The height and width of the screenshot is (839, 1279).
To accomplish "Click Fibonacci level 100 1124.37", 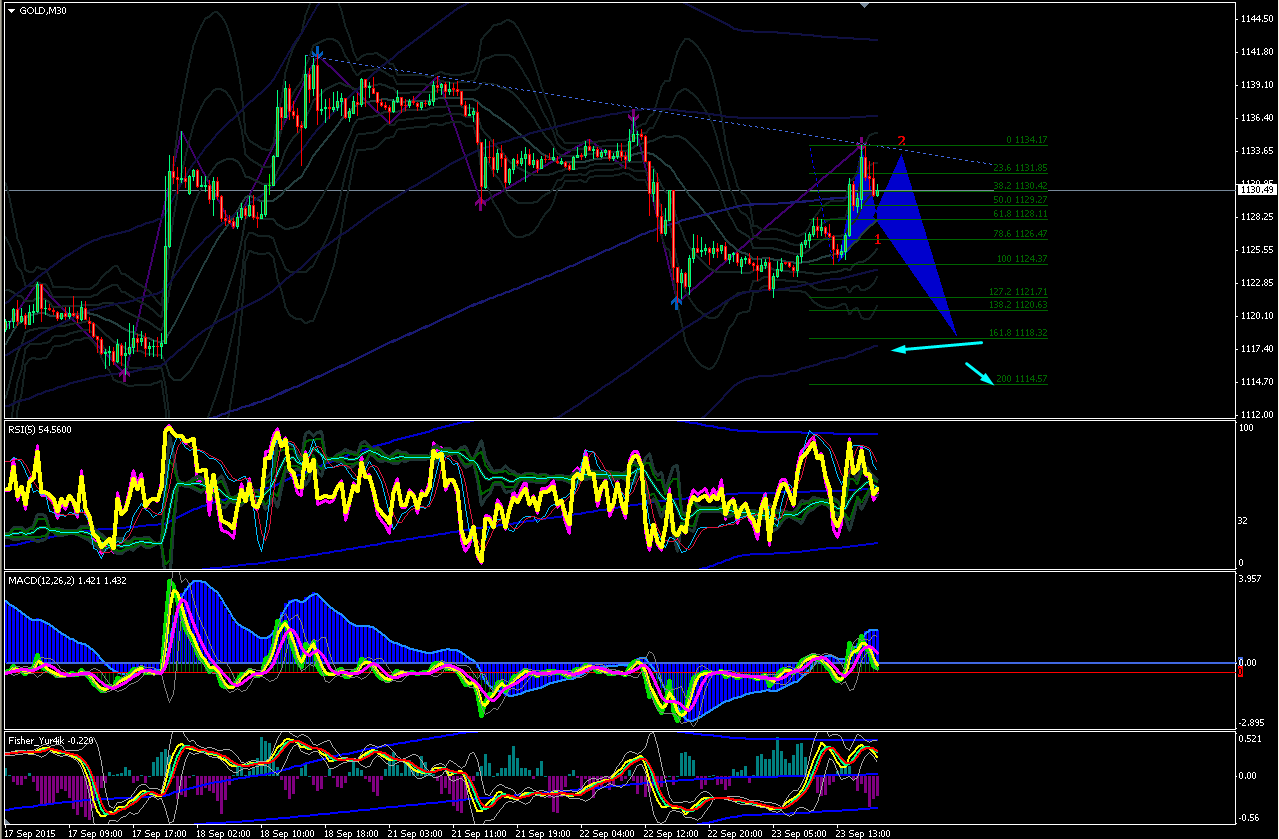I will coord(1020,259).
